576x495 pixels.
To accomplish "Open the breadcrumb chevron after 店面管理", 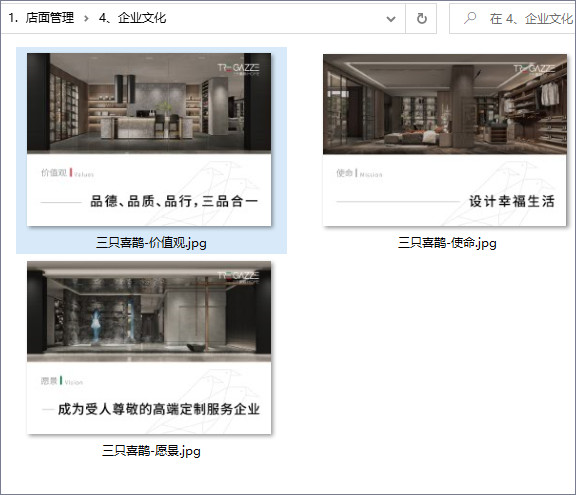I will click(86, 18).
